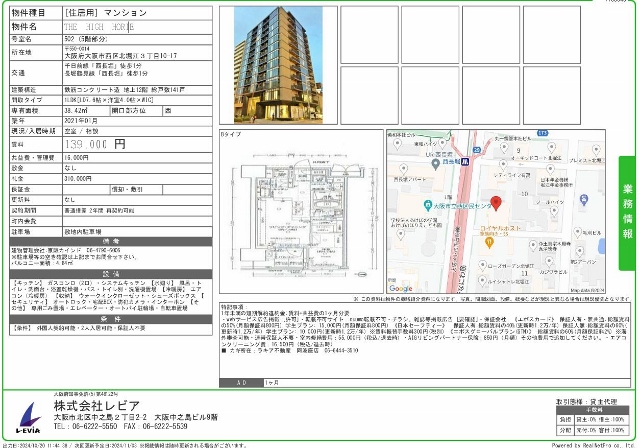Click the 取引態様 transaction type text
Screen dimensions: 640x448
point(586,402)
